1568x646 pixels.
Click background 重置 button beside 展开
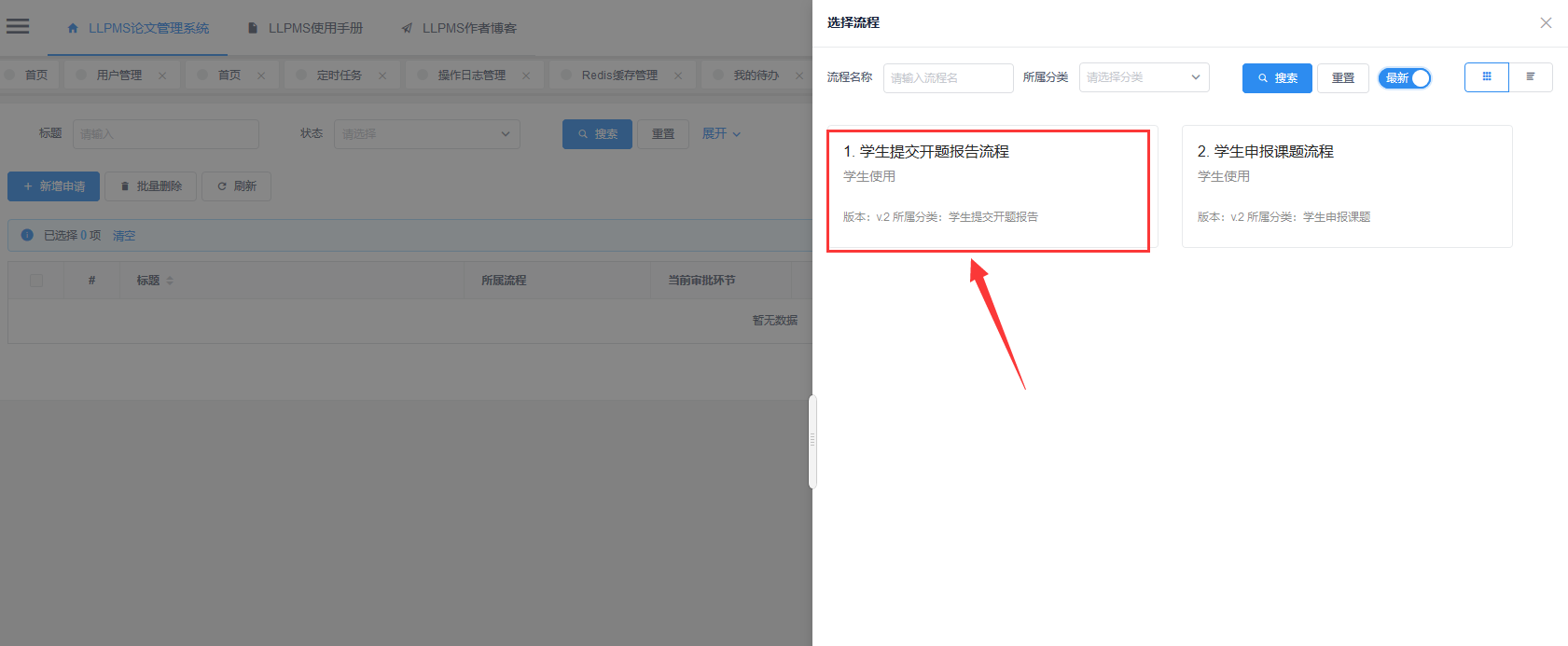pyautogui.click(x=663, y=134)
